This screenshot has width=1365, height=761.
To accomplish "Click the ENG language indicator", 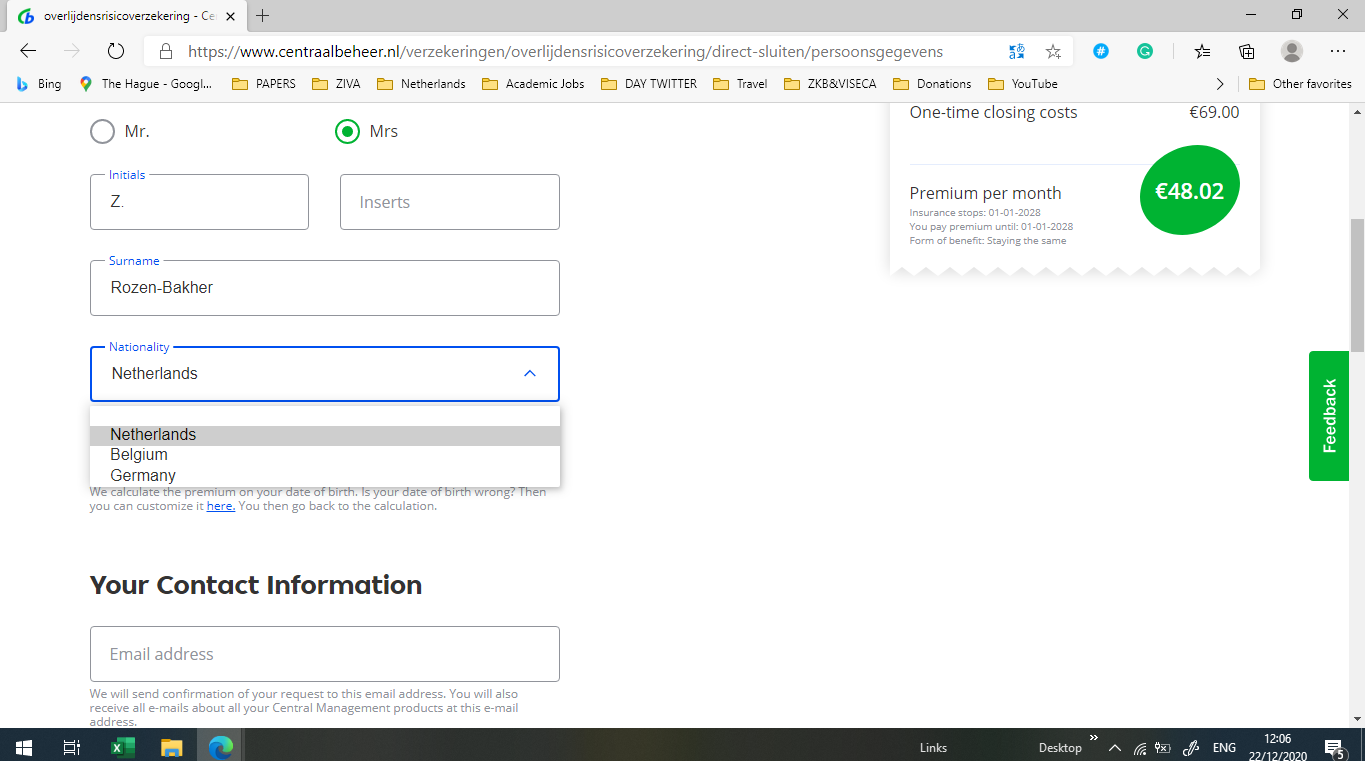I will (1224, 748).
